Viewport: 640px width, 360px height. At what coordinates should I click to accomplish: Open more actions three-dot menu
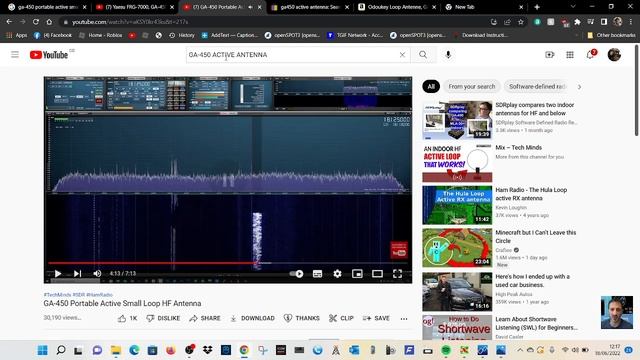[404, 319]
